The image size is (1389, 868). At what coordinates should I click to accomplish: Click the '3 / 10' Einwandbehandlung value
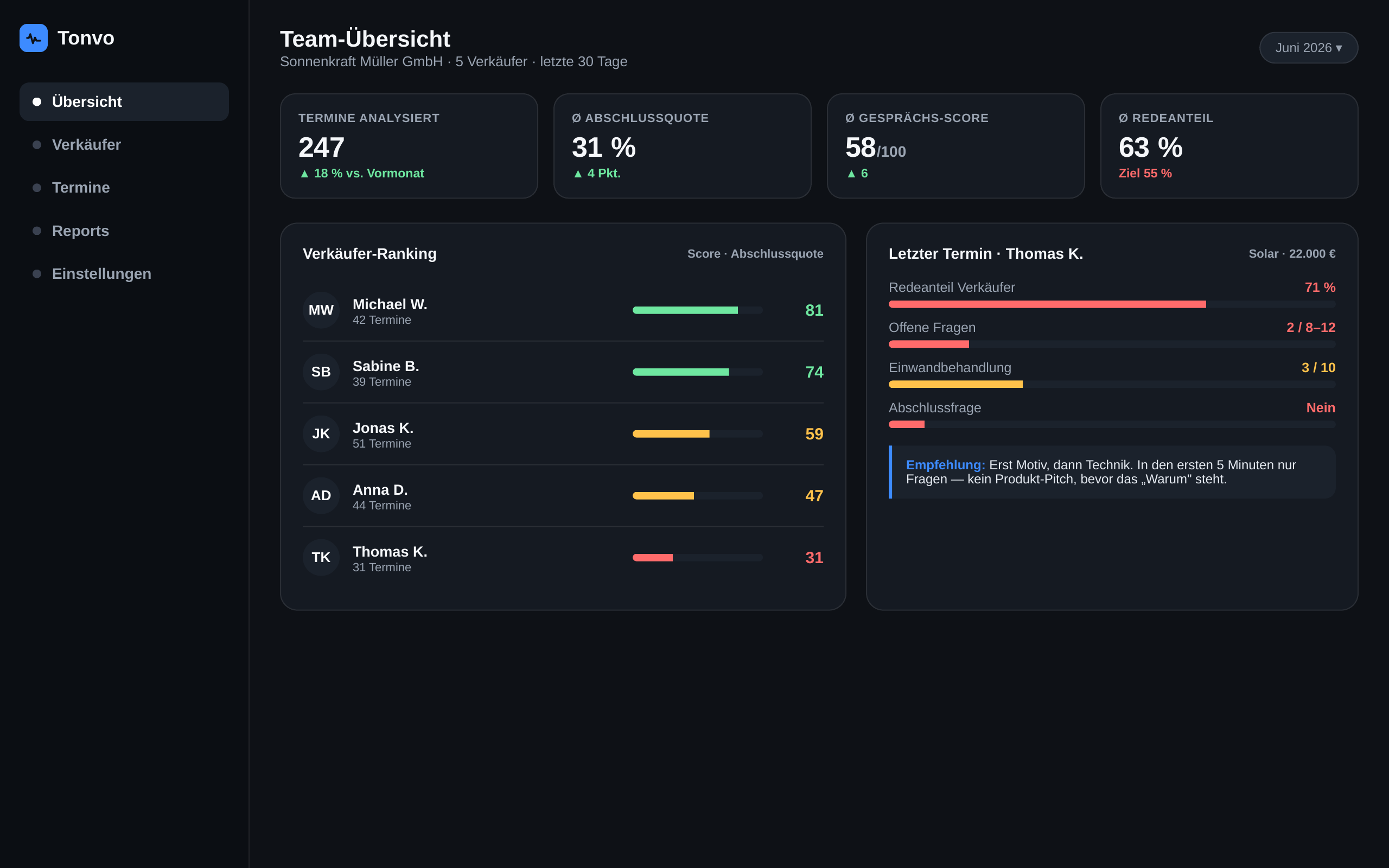click(x=1318, y=368)
